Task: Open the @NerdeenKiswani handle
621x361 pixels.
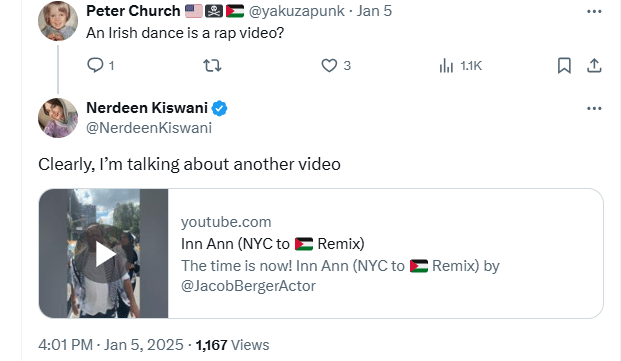Action: click(x=149, y=128)
